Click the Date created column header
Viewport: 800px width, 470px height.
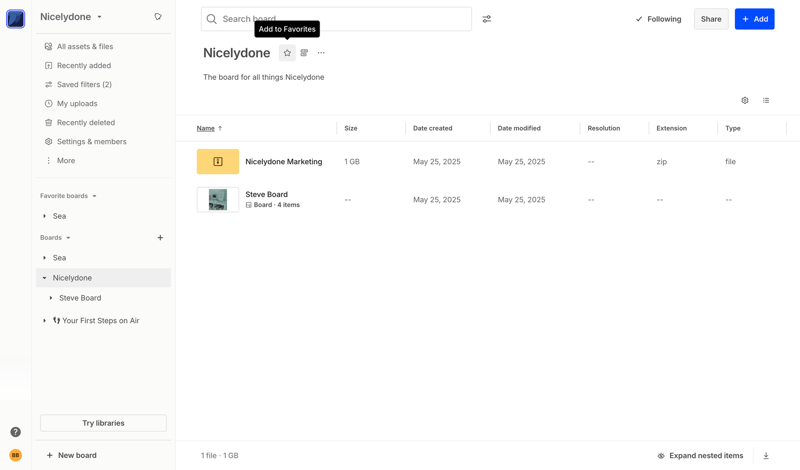433,129
